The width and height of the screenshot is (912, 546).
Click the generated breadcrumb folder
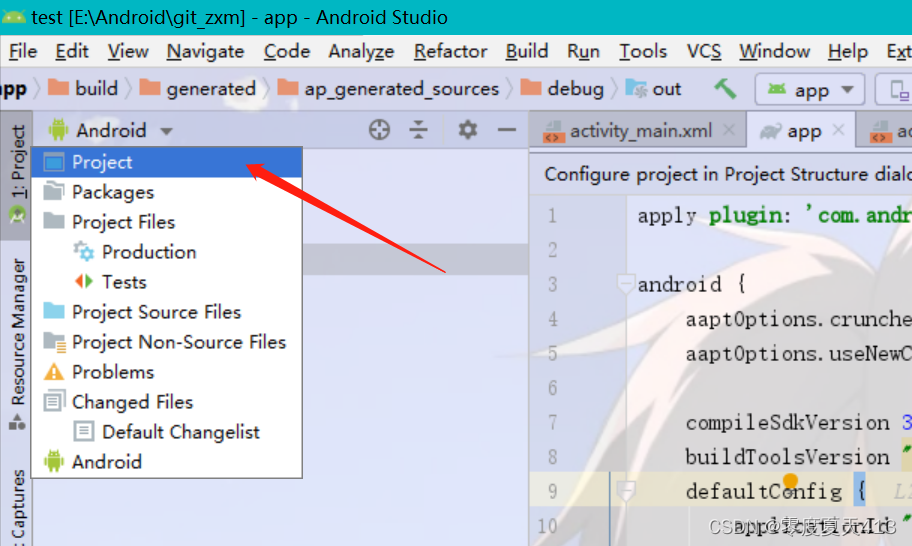pos(198,88)
